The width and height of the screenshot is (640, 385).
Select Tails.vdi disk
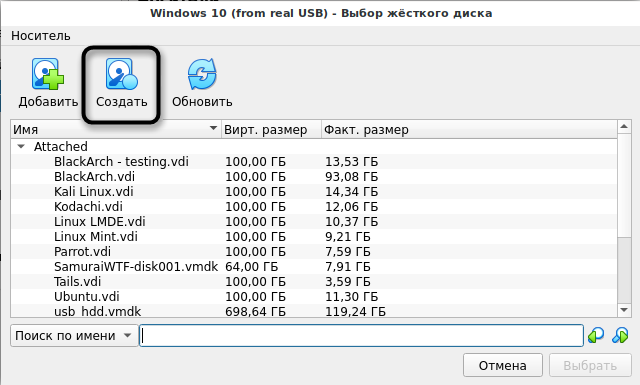tap(78, 282)
